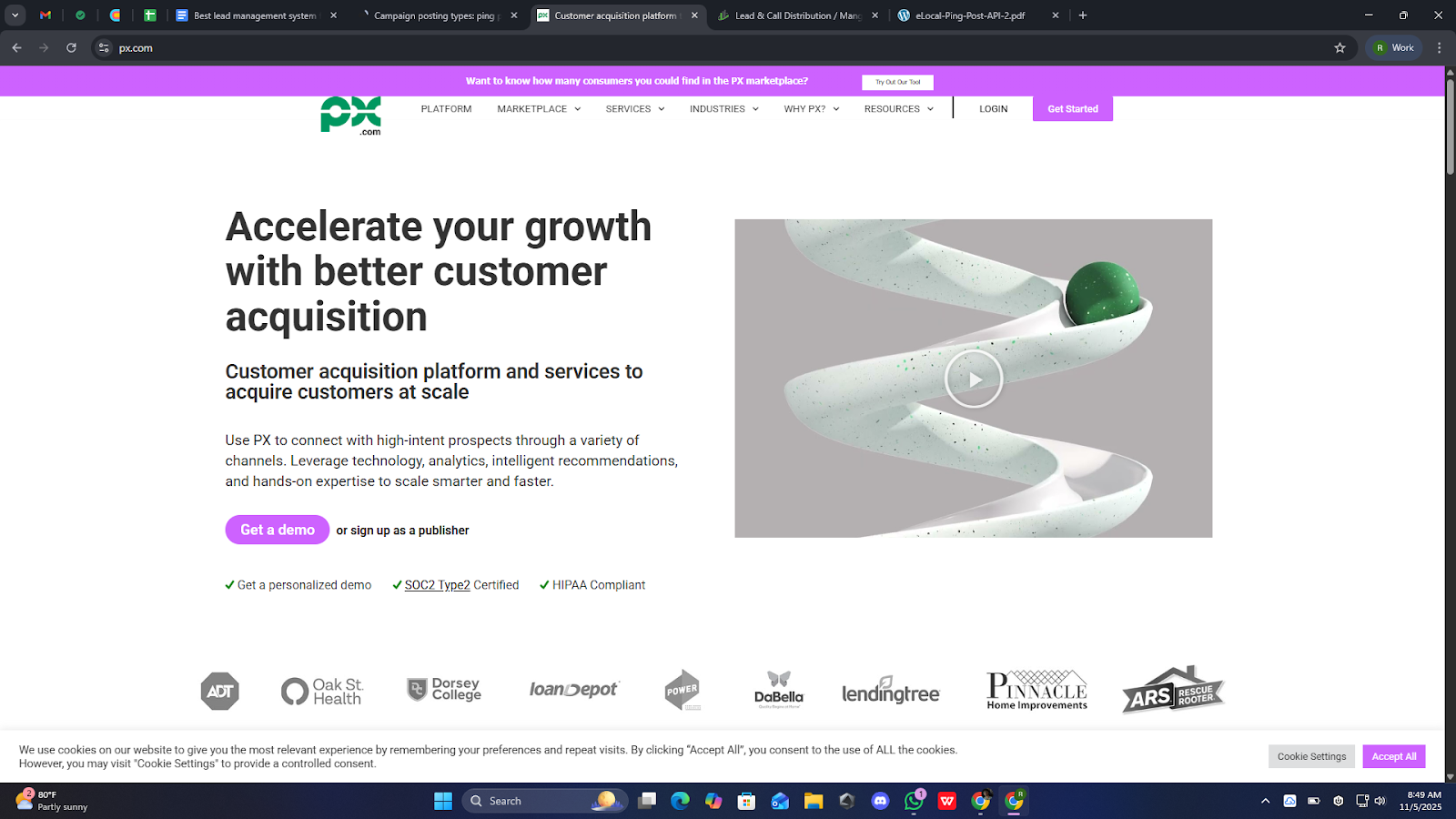Click the taskbar Search box
The image size is (1456, 819).
[545, 801]
